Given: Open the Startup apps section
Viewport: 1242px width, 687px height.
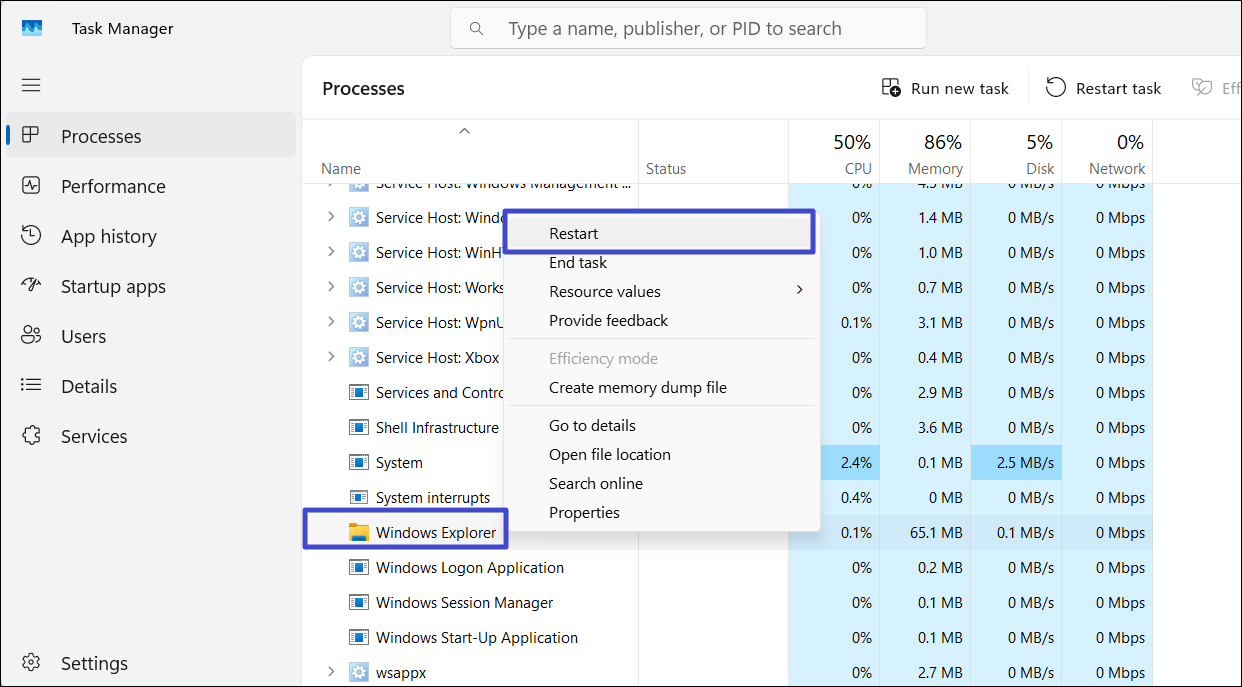Looking at the screenshot, I should click(x=112, y=286).
